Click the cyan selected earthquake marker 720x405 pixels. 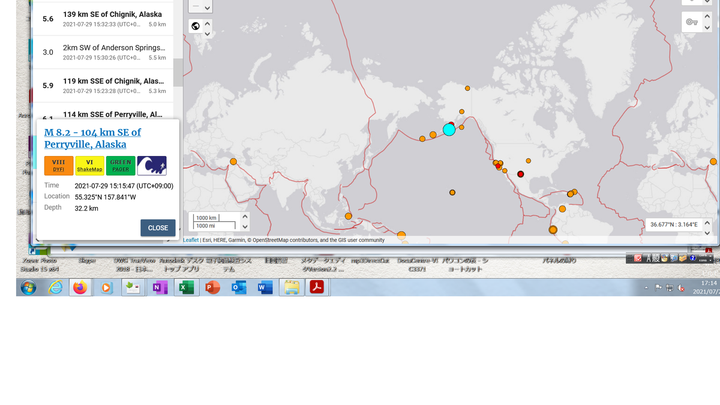click(x=449, y=130)
